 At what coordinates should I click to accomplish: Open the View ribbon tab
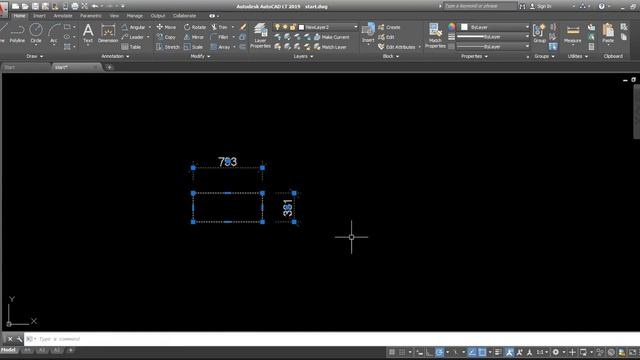(114, 16)
